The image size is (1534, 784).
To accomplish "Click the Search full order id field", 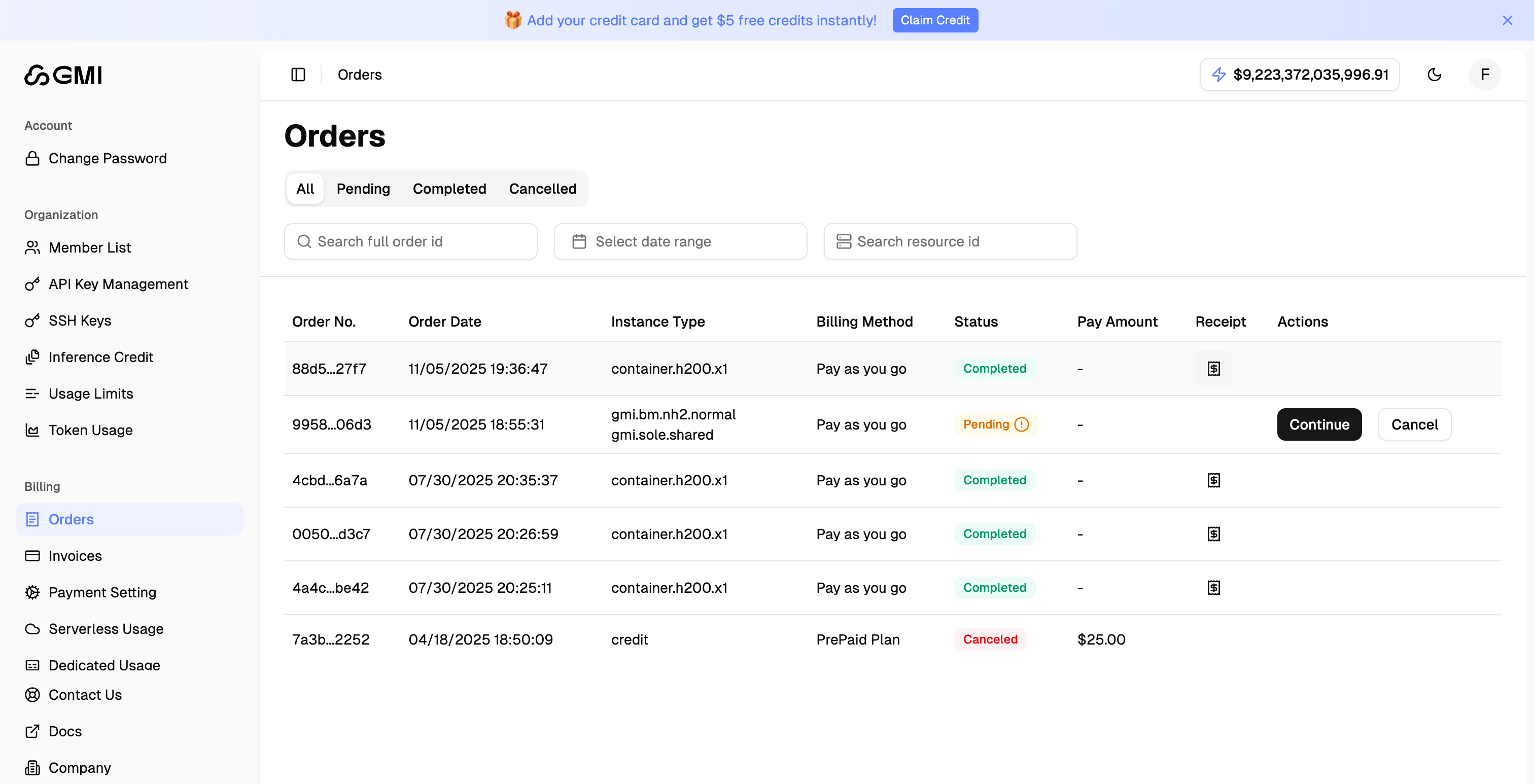I will click(410, 241).
